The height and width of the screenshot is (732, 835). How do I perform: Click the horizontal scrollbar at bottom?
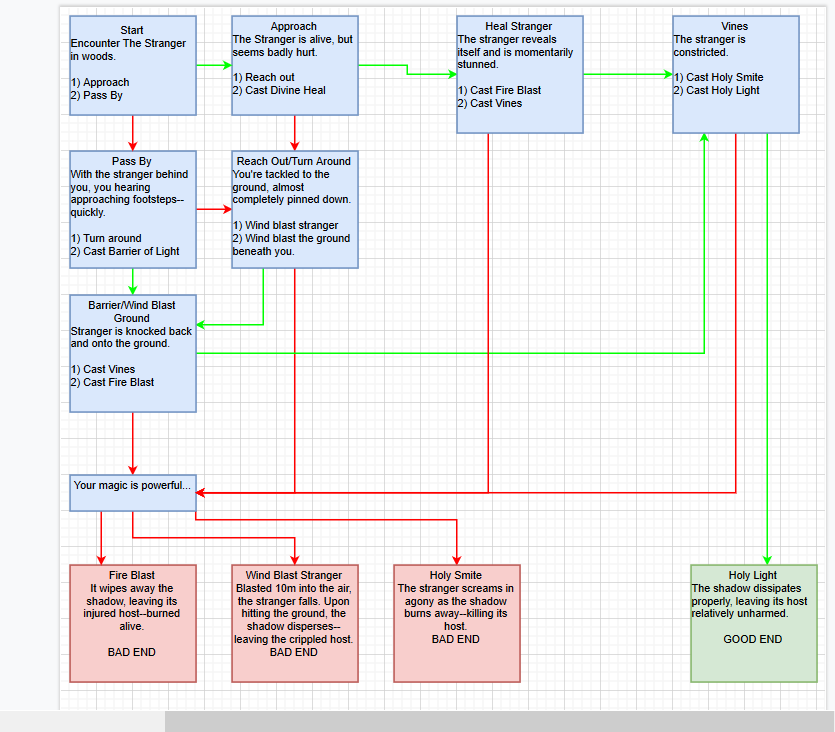point(500,721)
